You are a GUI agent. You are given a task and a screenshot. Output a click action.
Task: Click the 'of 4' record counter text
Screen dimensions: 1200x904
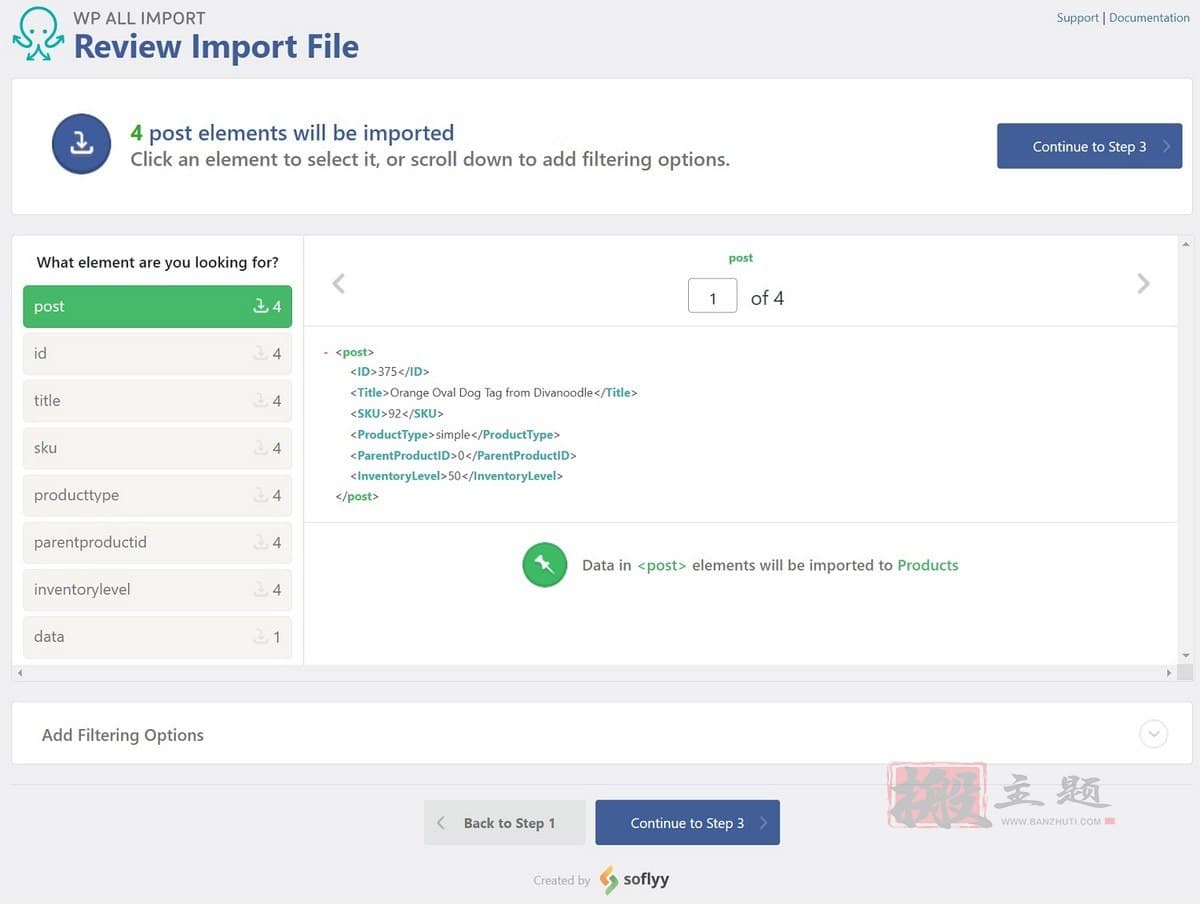click(x=767, y=298)
